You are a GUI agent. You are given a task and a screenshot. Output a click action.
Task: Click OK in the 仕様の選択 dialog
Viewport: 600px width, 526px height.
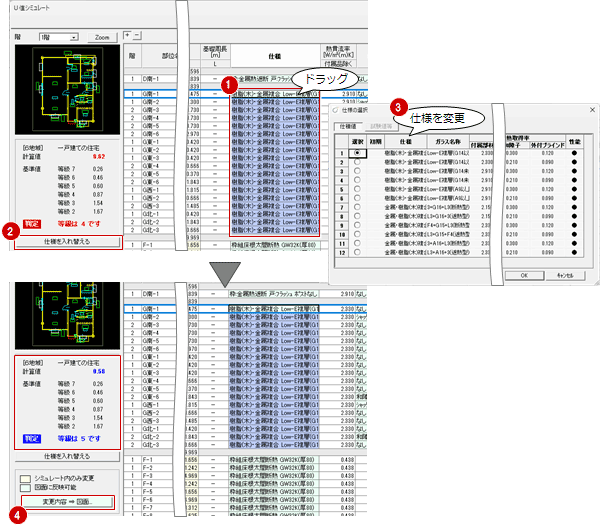coord(523,275)
